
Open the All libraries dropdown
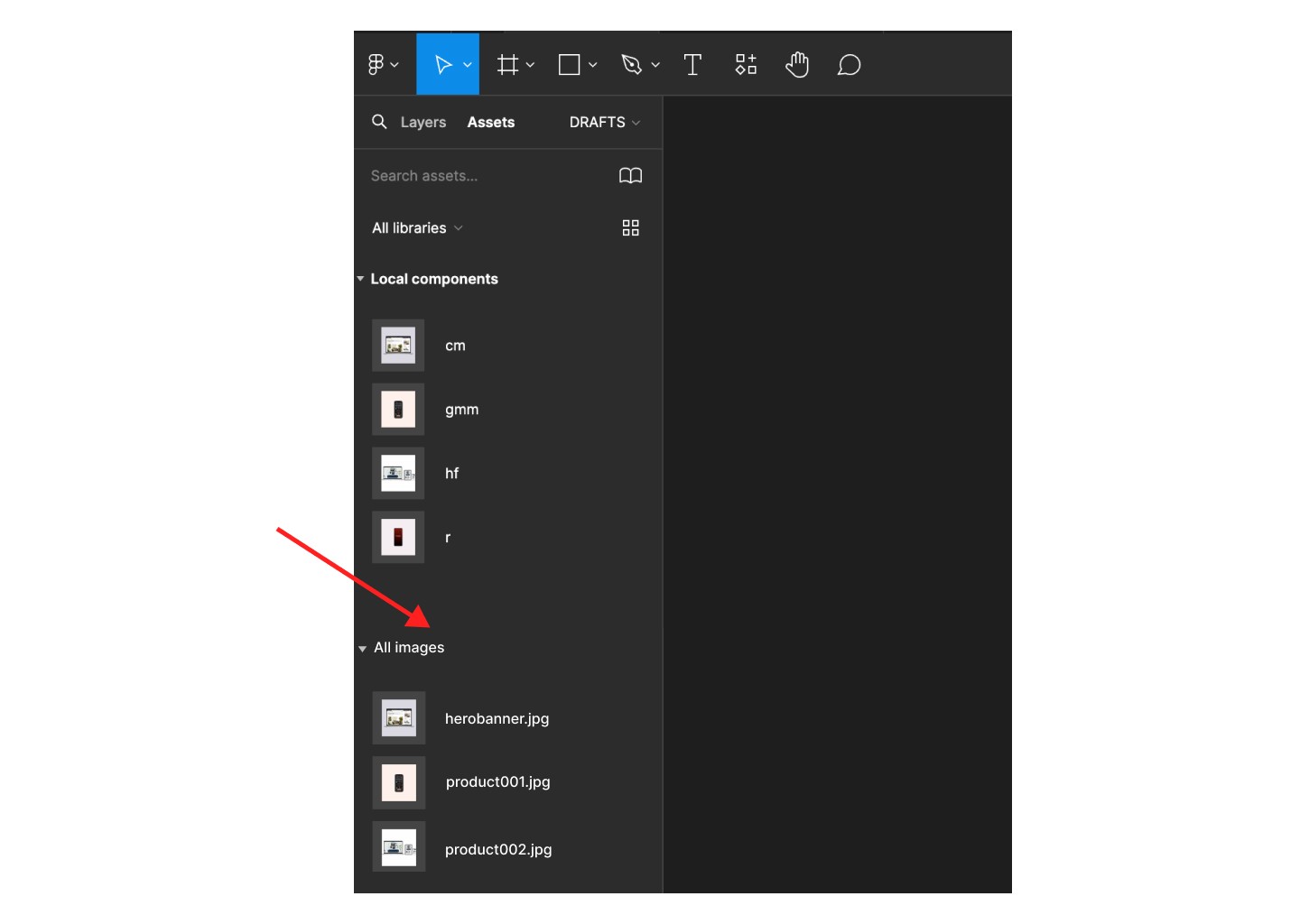[x=417, y=228]
